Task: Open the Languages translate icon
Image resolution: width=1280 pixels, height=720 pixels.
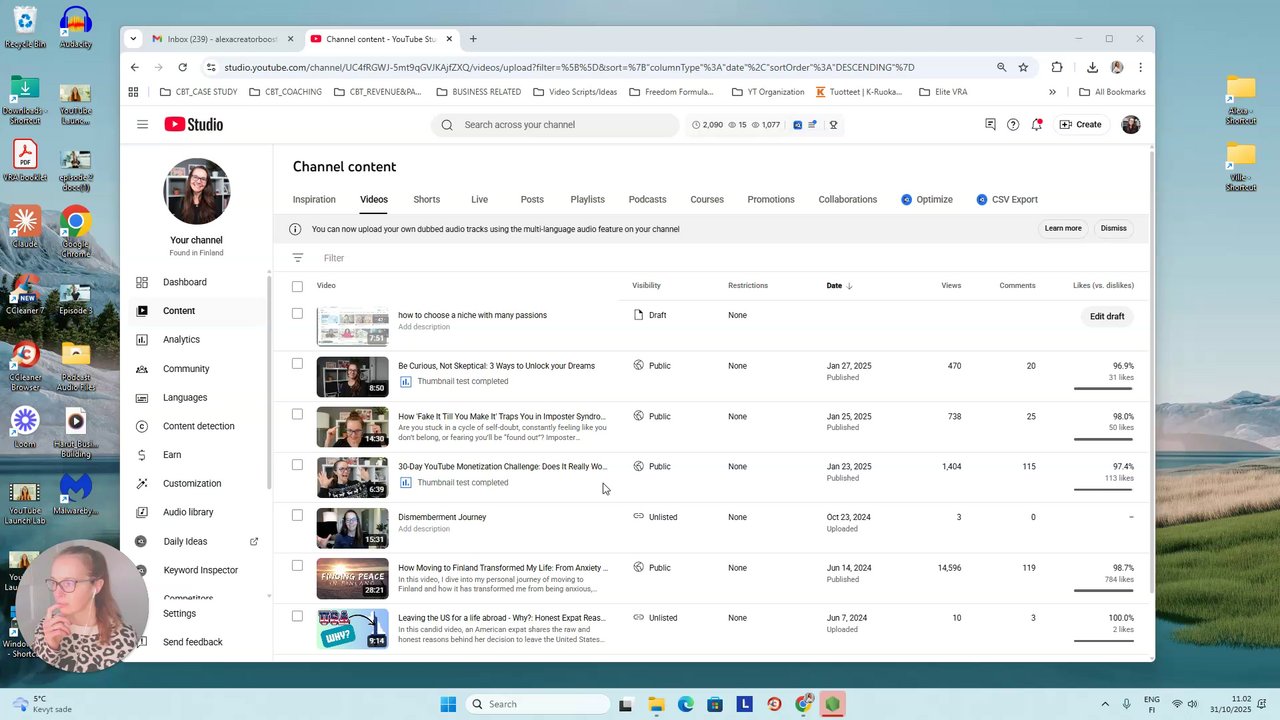Action: pyautogui.click(x=142, y=398)
